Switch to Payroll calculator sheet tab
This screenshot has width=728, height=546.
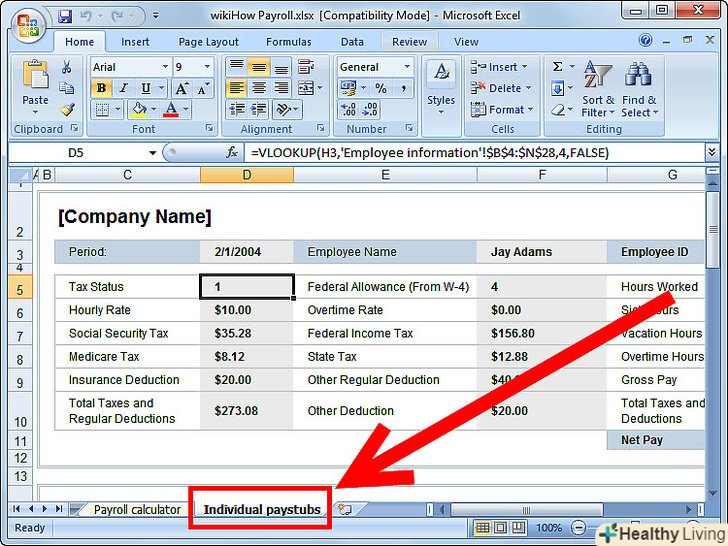[137, 510]
